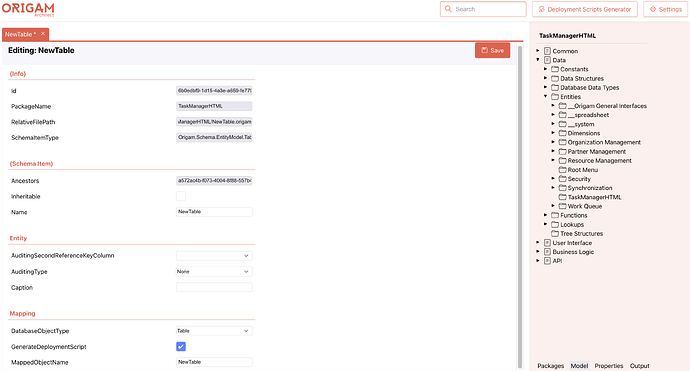This screenshot has width=690, height=371.
Task: Focus the Search input field
Action: point(483,9)
